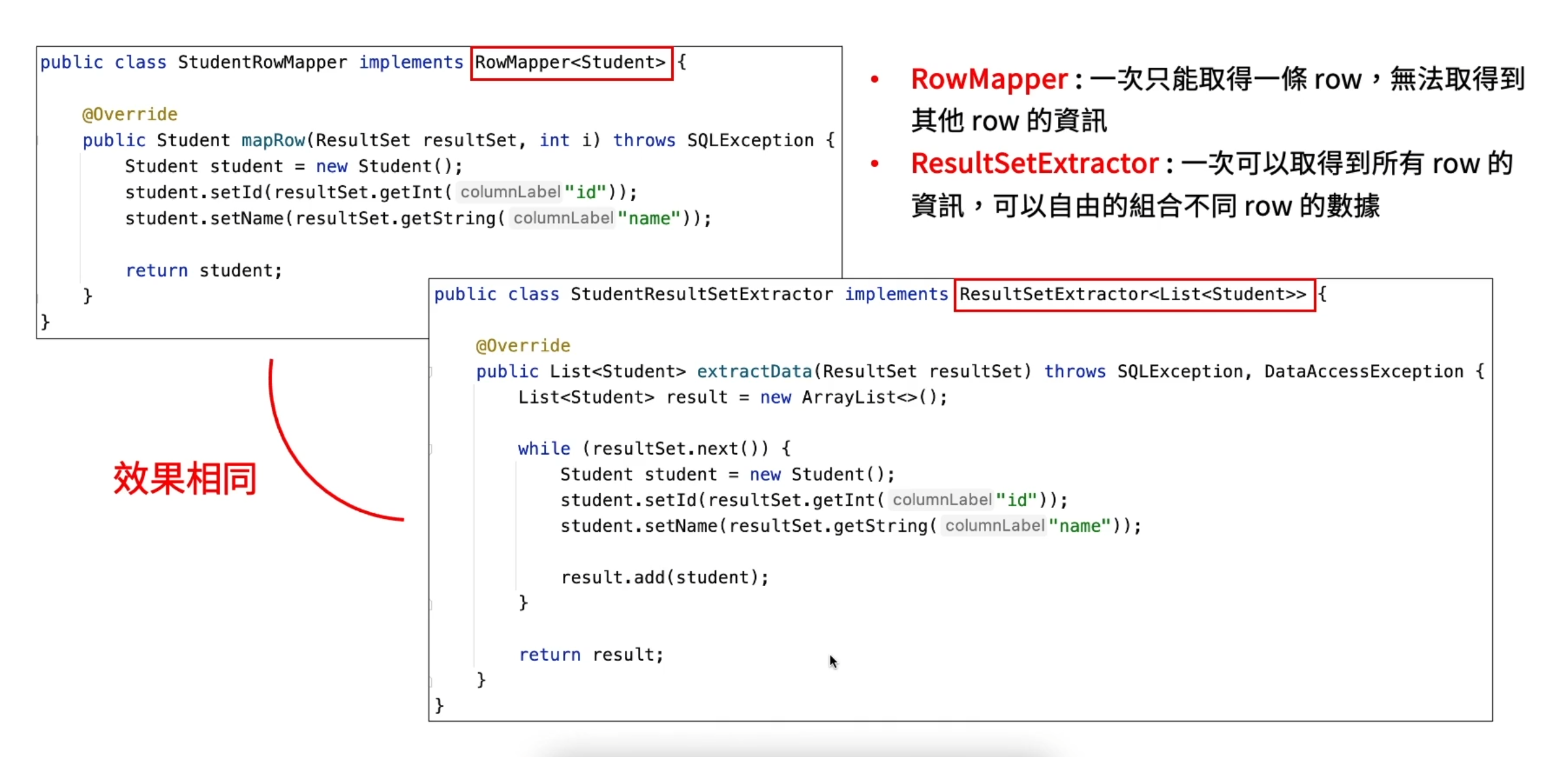The height and width of the screenshot is (757, 1568).
Task: Click the ResultSetExtractor<List<Student>> interface text
Action: pos(1133,294)
